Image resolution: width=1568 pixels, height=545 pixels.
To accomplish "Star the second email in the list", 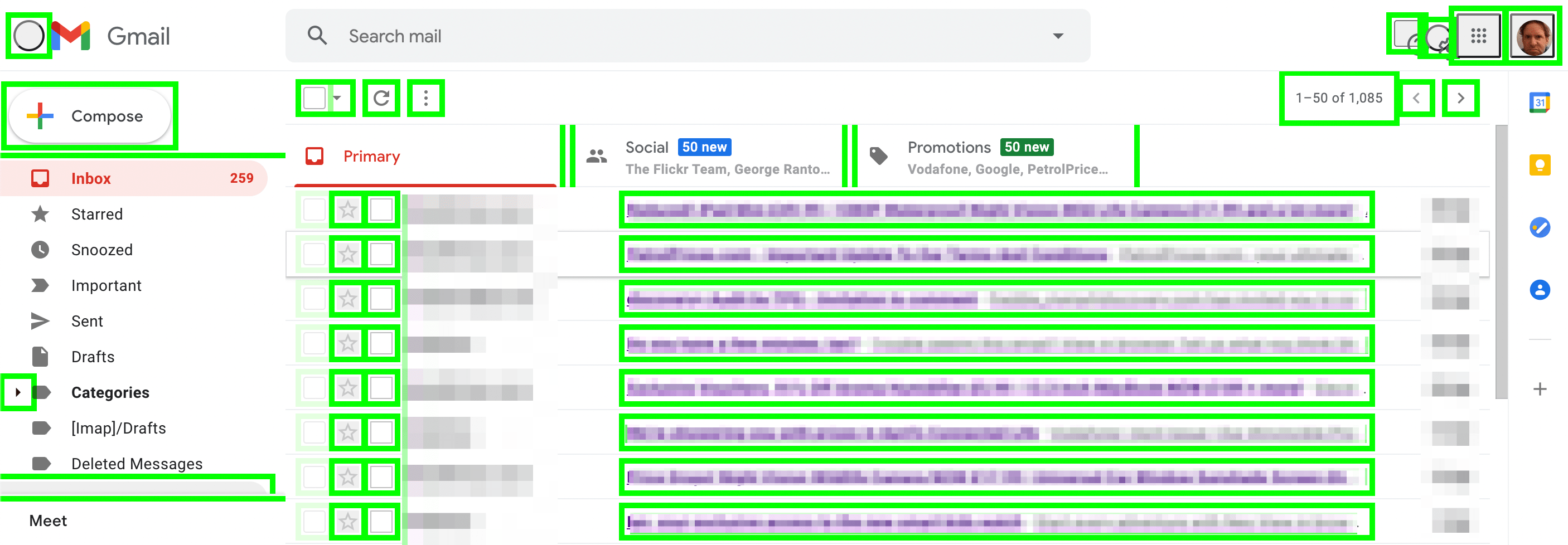I will pos(347,254).
